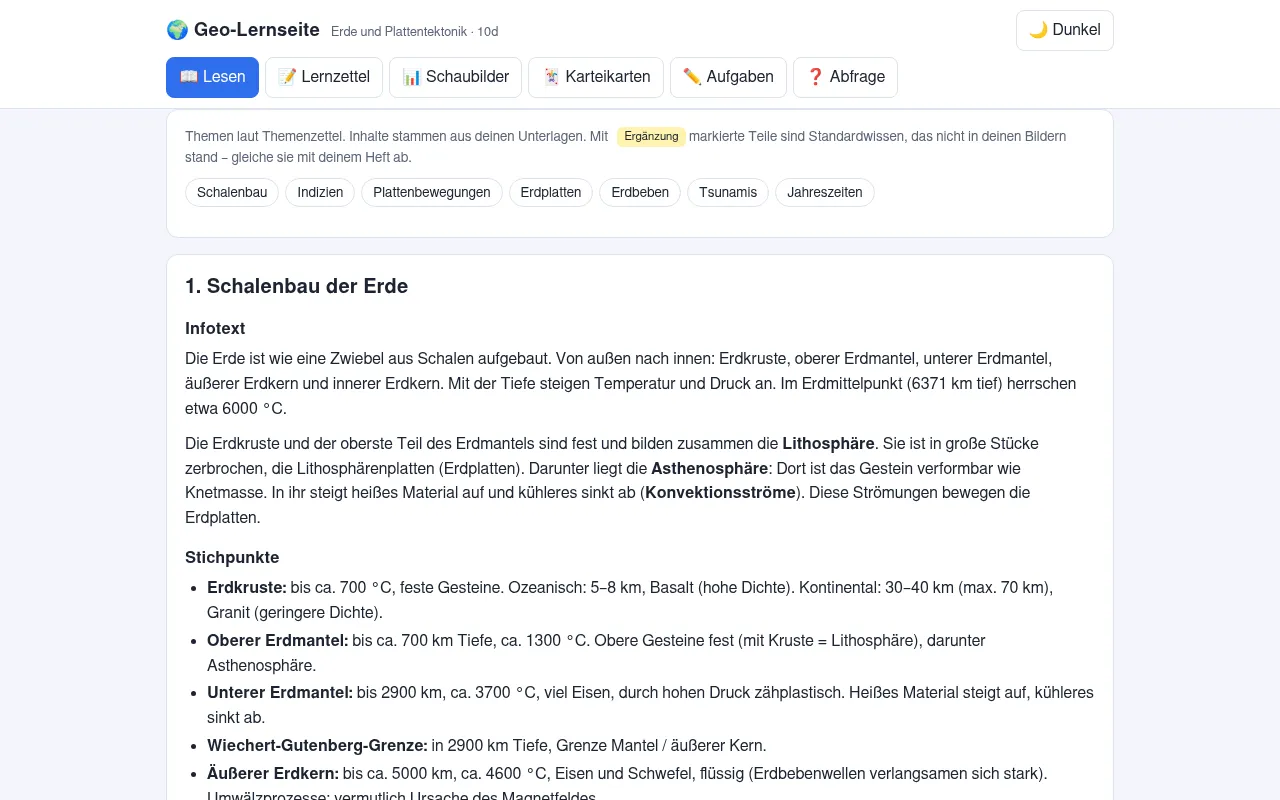This screenshot has width=1280, height=800.
Task: Jump to the Erdbeben topic chip
Action: click(x=640, y=192)
